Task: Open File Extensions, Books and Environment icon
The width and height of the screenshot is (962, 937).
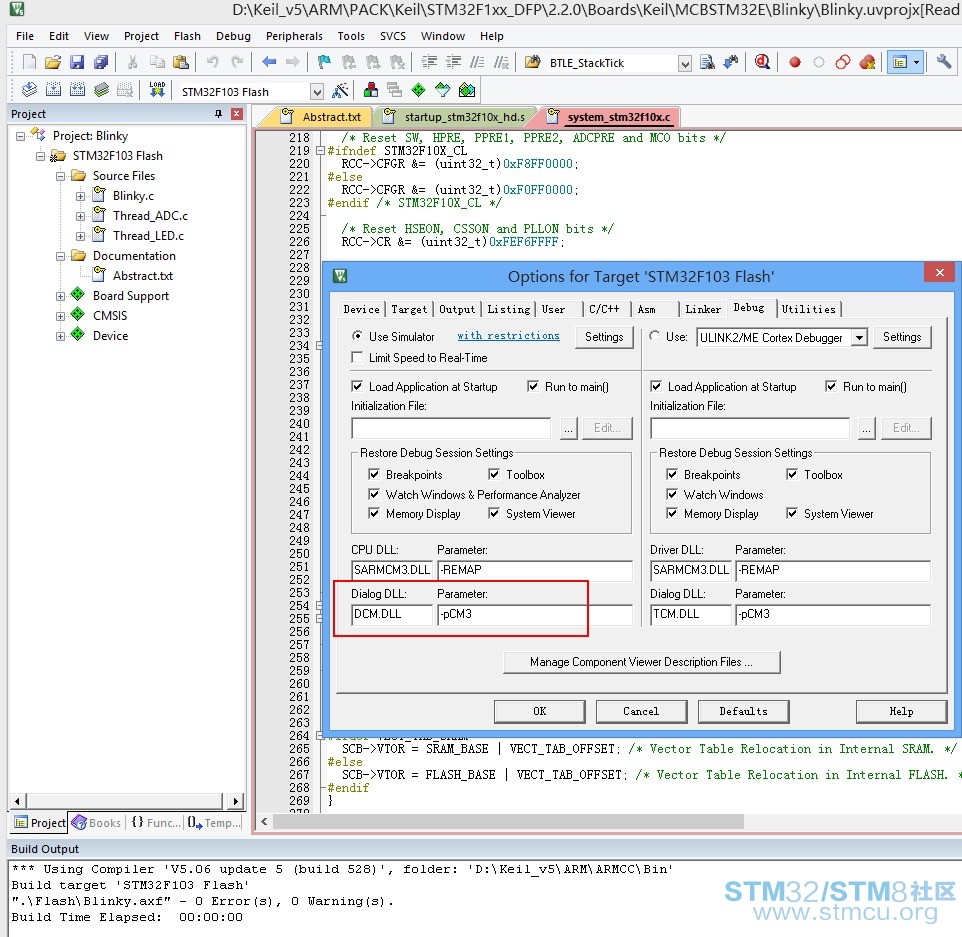Action: [370, 90]
